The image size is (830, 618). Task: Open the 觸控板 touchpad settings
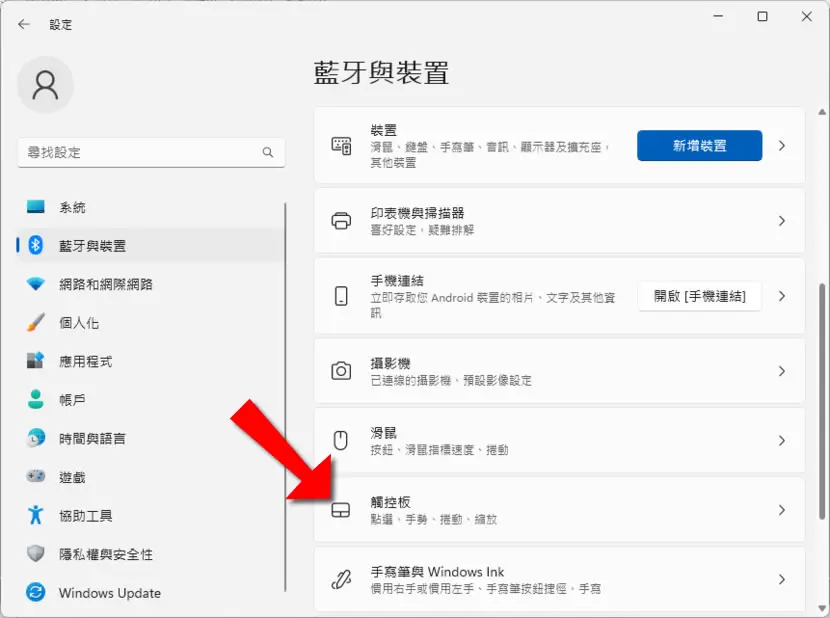click(x=560, y=510)
